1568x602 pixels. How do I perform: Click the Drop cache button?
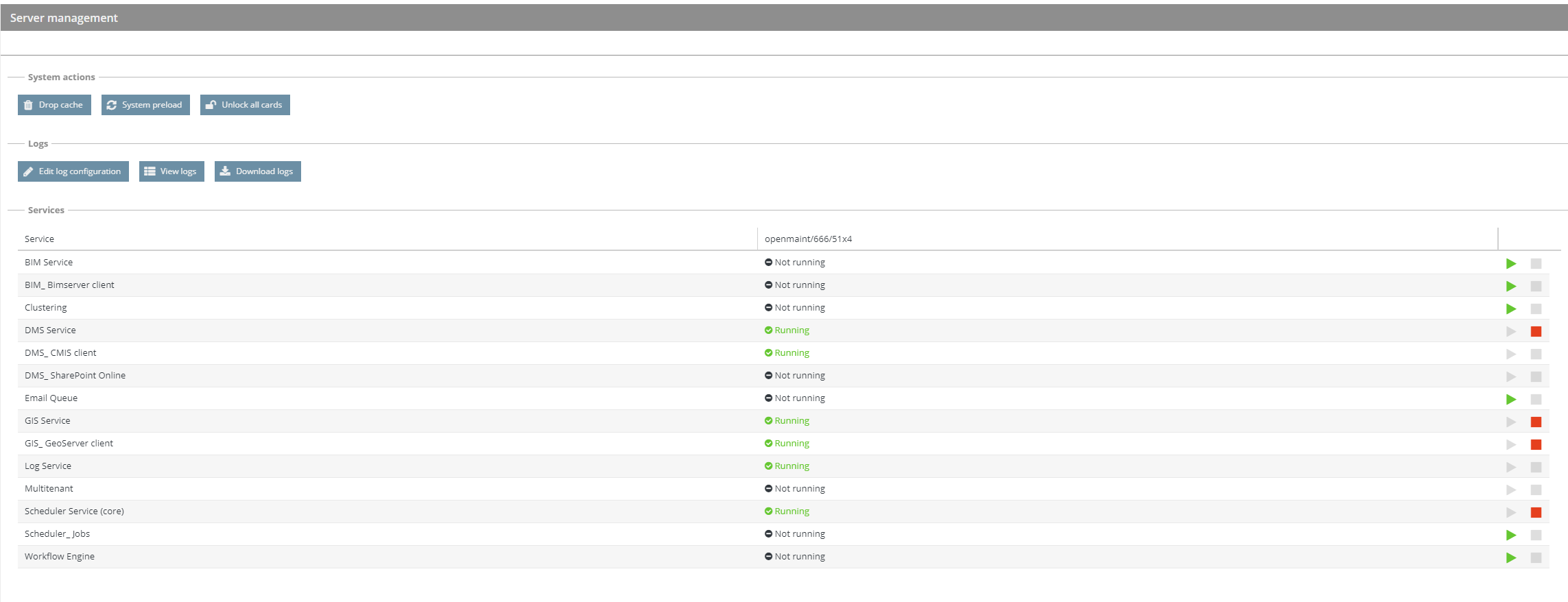(54, 105)
